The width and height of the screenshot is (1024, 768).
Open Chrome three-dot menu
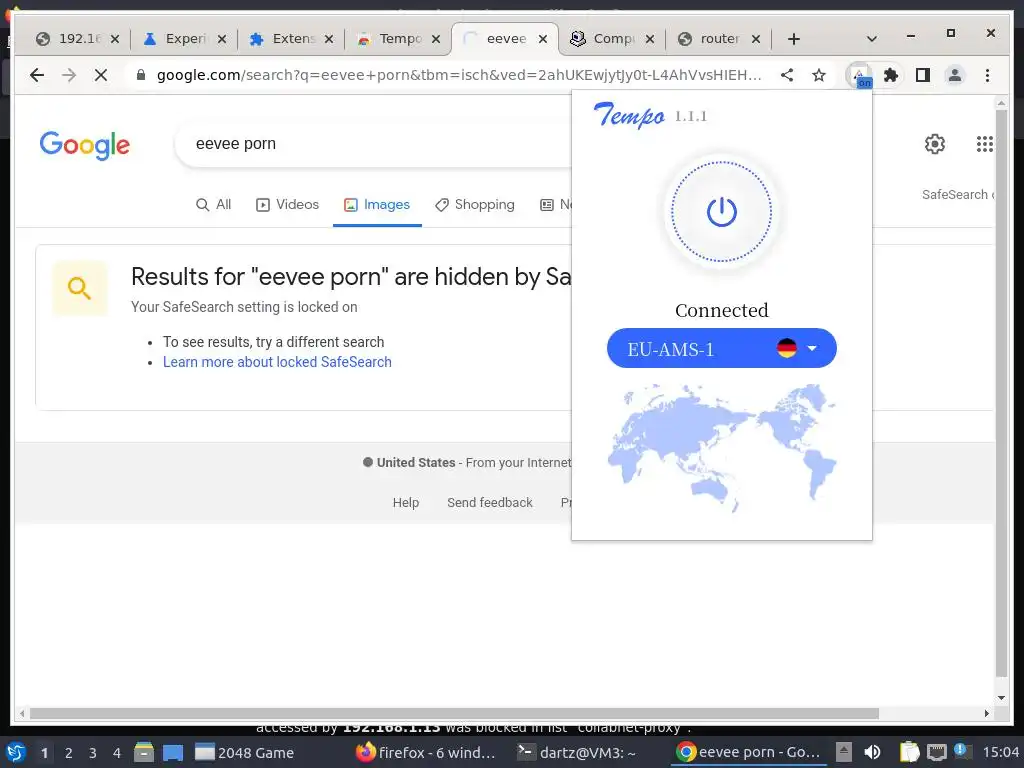[987, 75]
